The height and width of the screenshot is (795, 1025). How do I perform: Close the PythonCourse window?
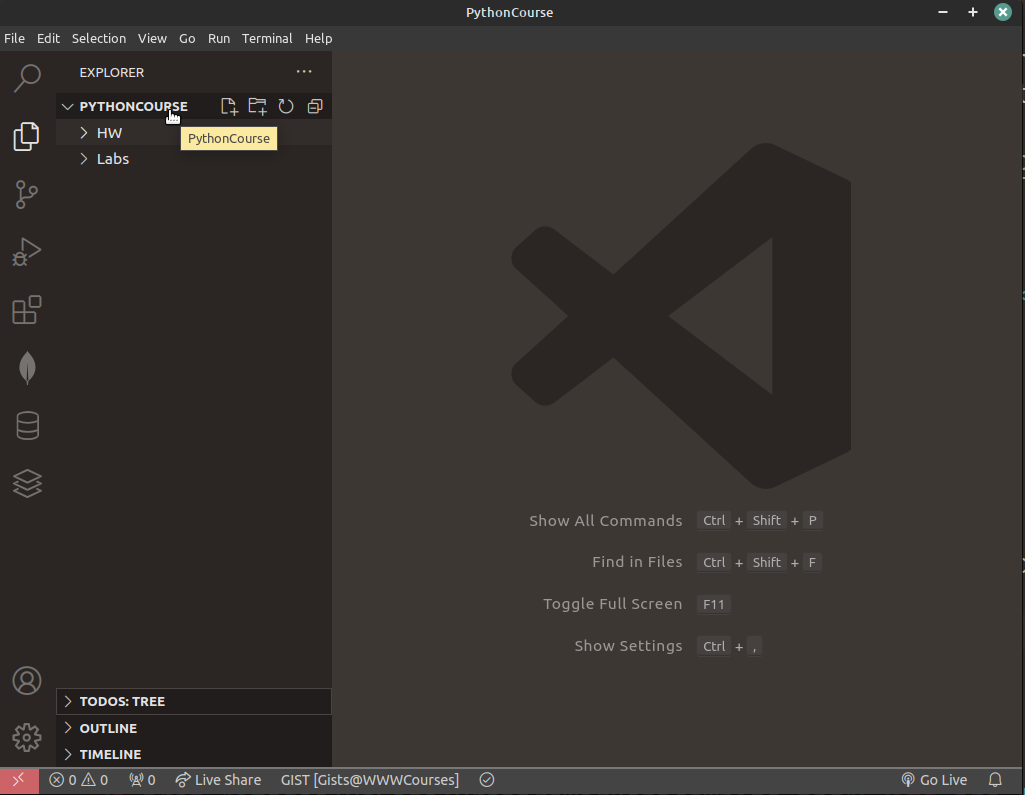point(1003,12)
